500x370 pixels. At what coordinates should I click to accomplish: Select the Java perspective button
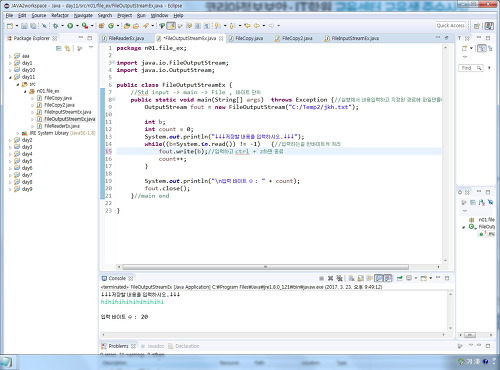(x=489, y=26)
